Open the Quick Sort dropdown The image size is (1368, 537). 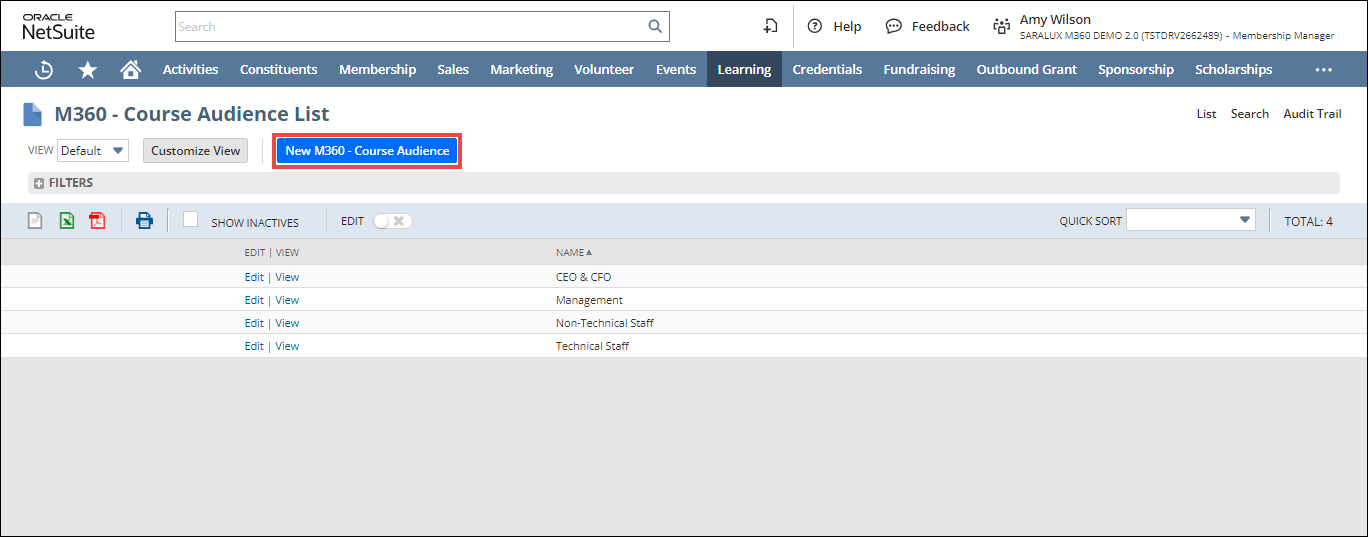[x=1190, y=221]
